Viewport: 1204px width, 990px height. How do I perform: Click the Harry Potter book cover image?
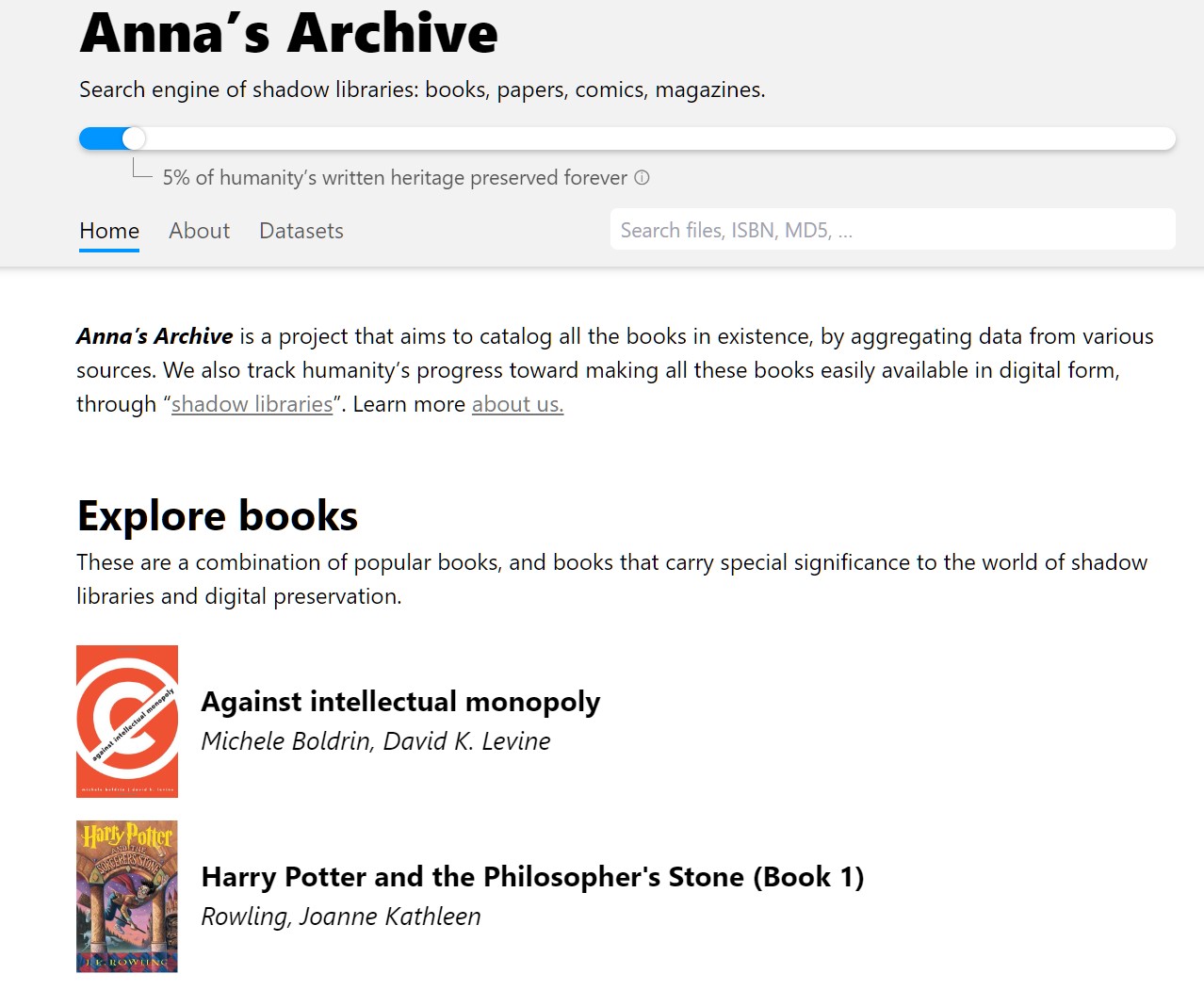pos(127,896)
